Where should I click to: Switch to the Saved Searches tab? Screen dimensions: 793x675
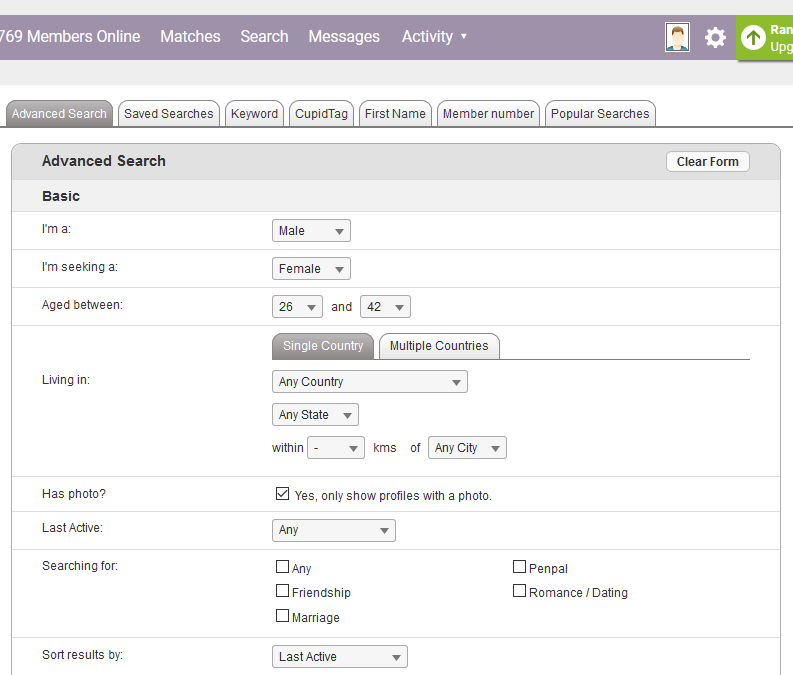(168, 114)
